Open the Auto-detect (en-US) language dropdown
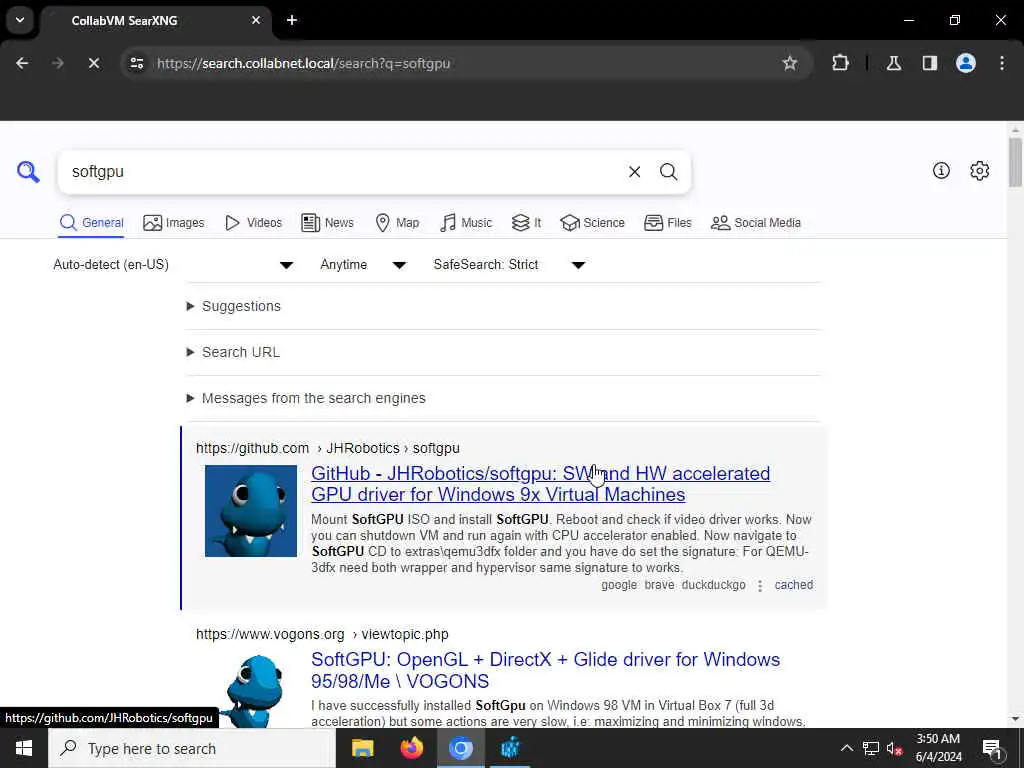The height and width of the screenshot is (768, 1024). pyautogui.click(x=174, y=264)
